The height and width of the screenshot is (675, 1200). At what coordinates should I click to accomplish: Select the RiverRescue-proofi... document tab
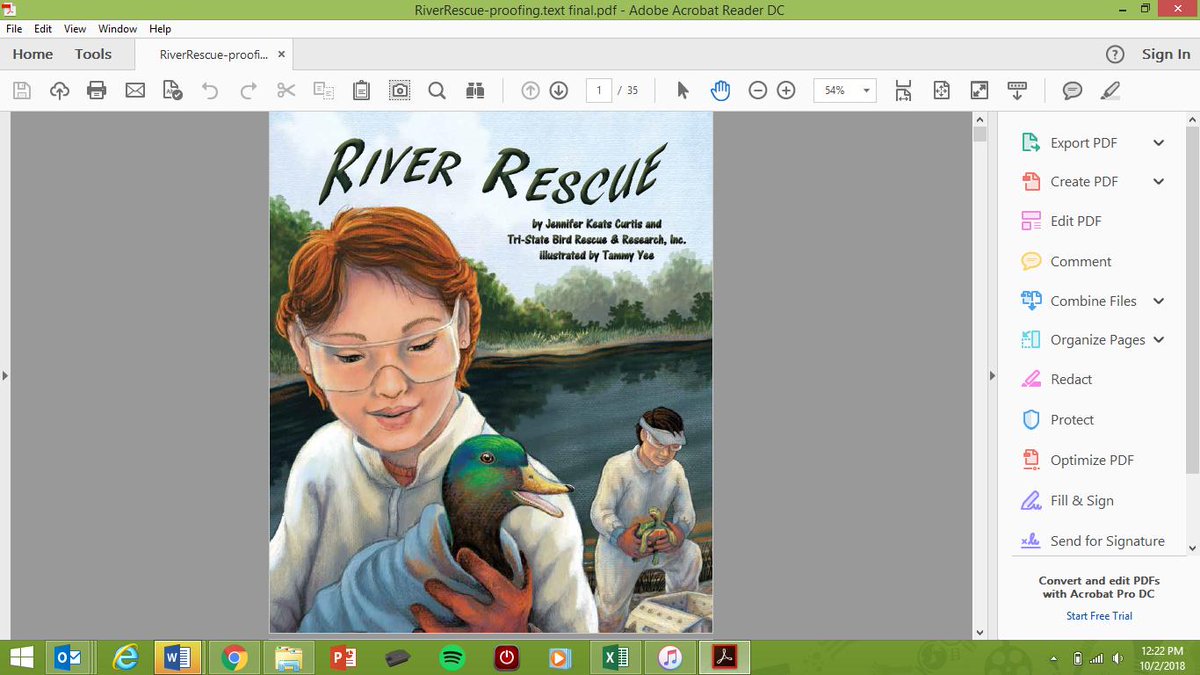[215, 55]
